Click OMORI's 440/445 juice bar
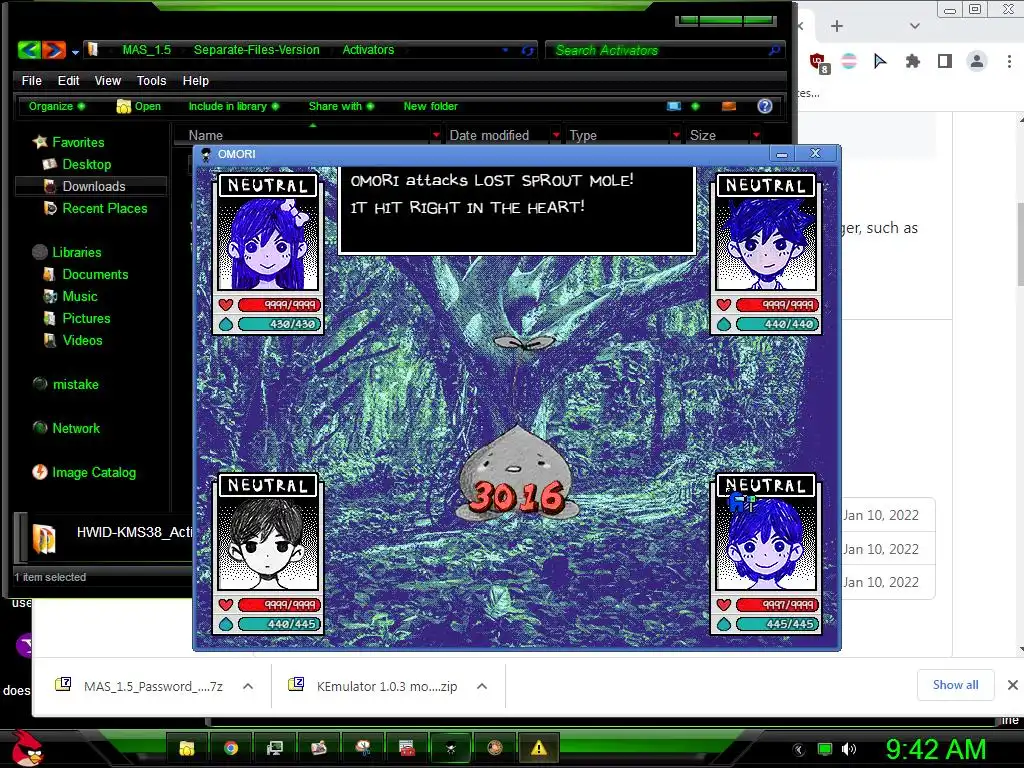 click(x=280, y=624)
